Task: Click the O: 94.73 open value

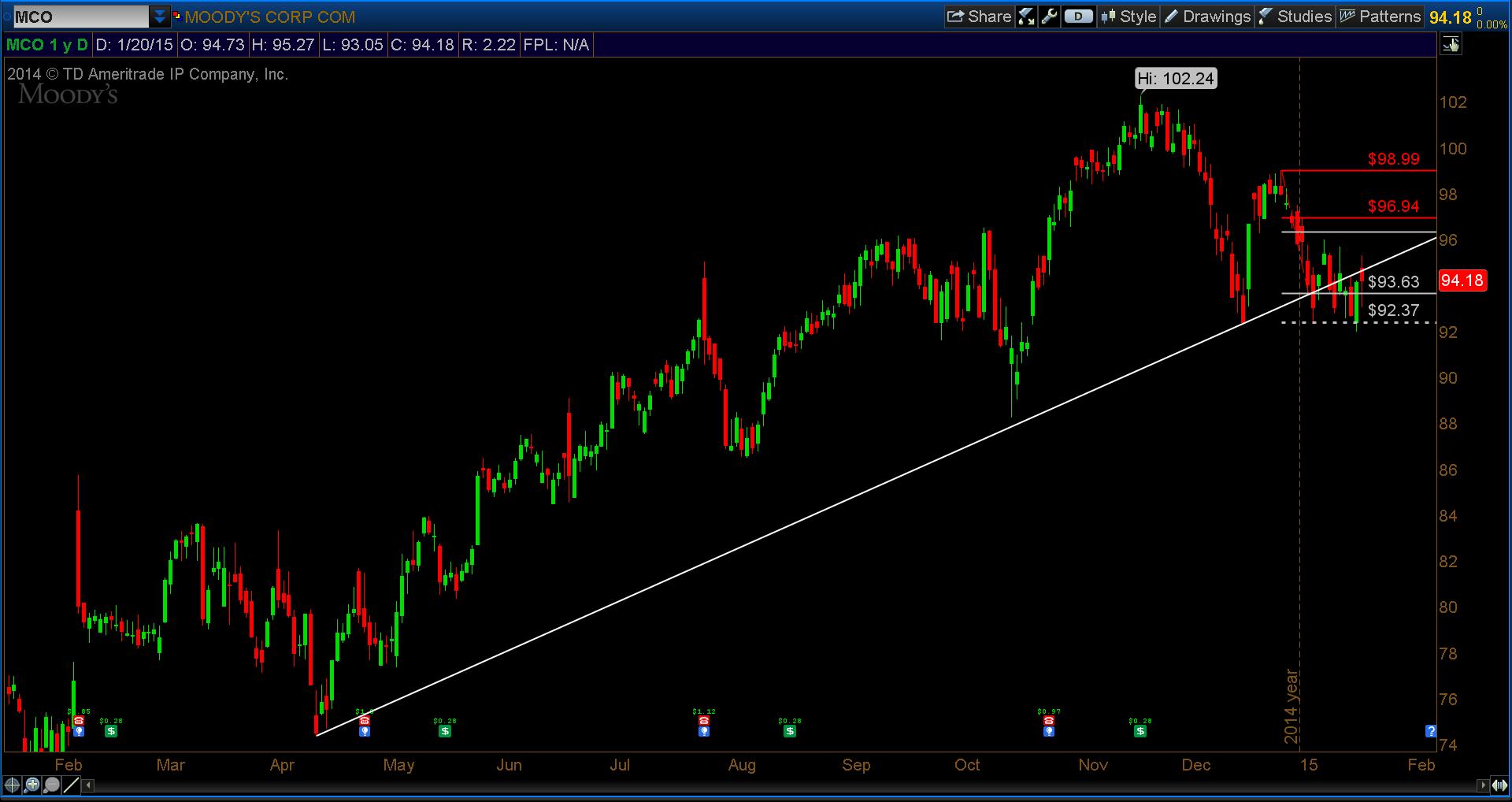Action: pyautogui.click(x=213, y=45)
